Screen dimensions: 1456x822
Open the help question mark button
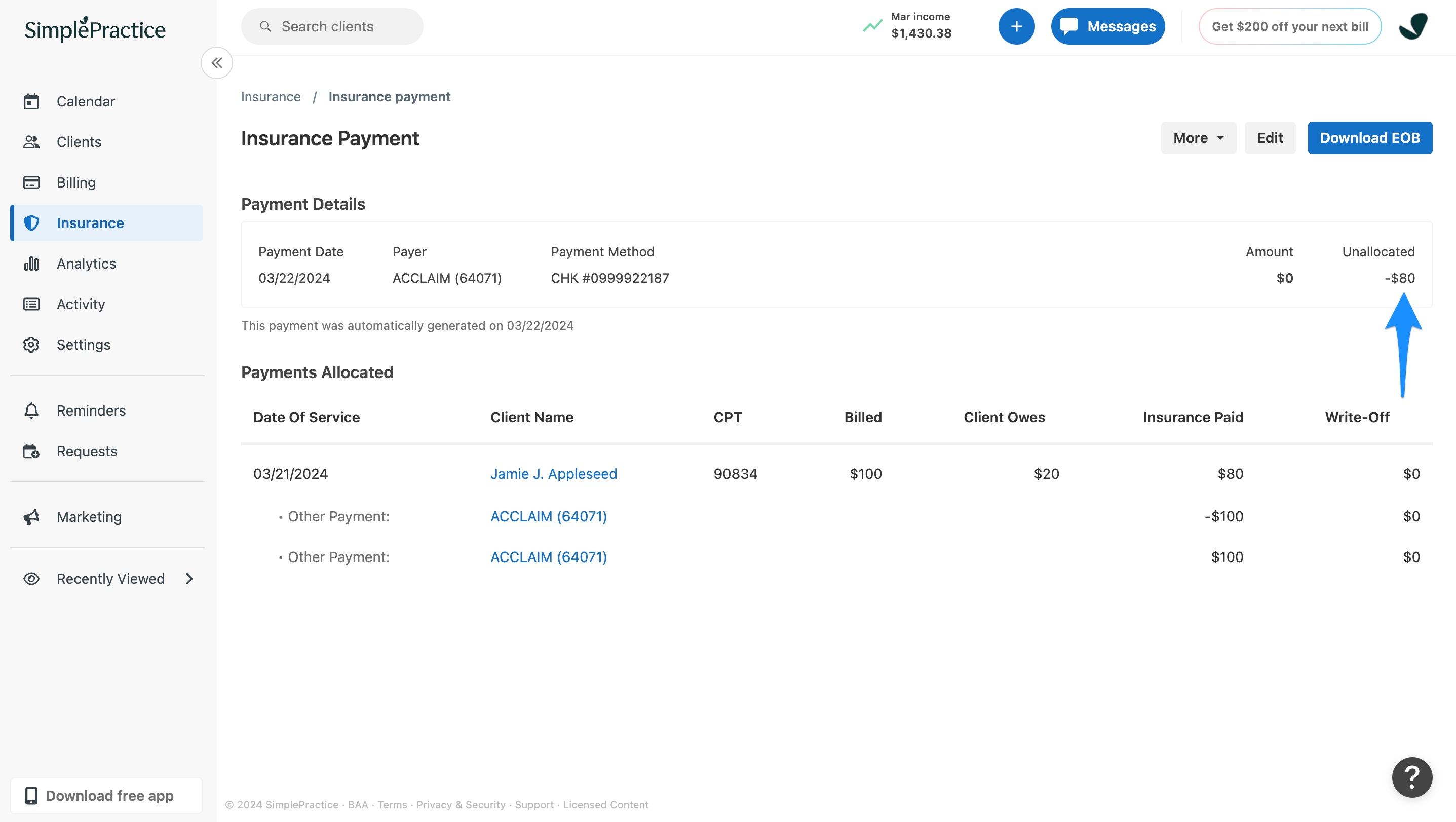coord(1412,777)
